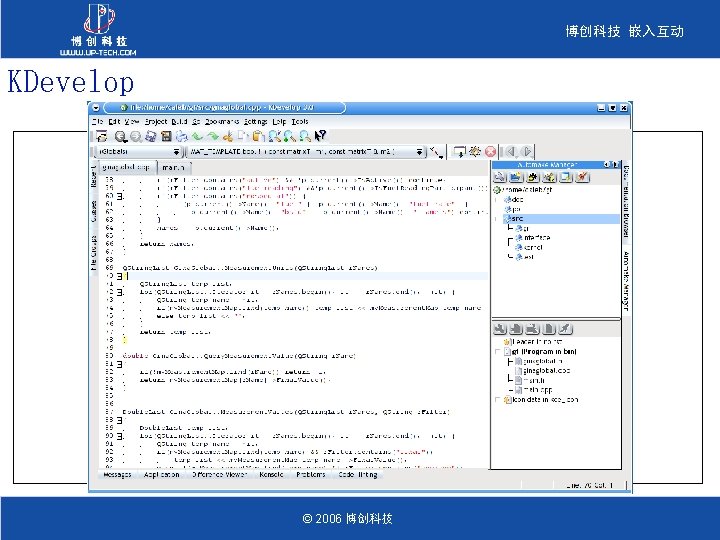
Task: Open the File menu
Action: (97, 122)
